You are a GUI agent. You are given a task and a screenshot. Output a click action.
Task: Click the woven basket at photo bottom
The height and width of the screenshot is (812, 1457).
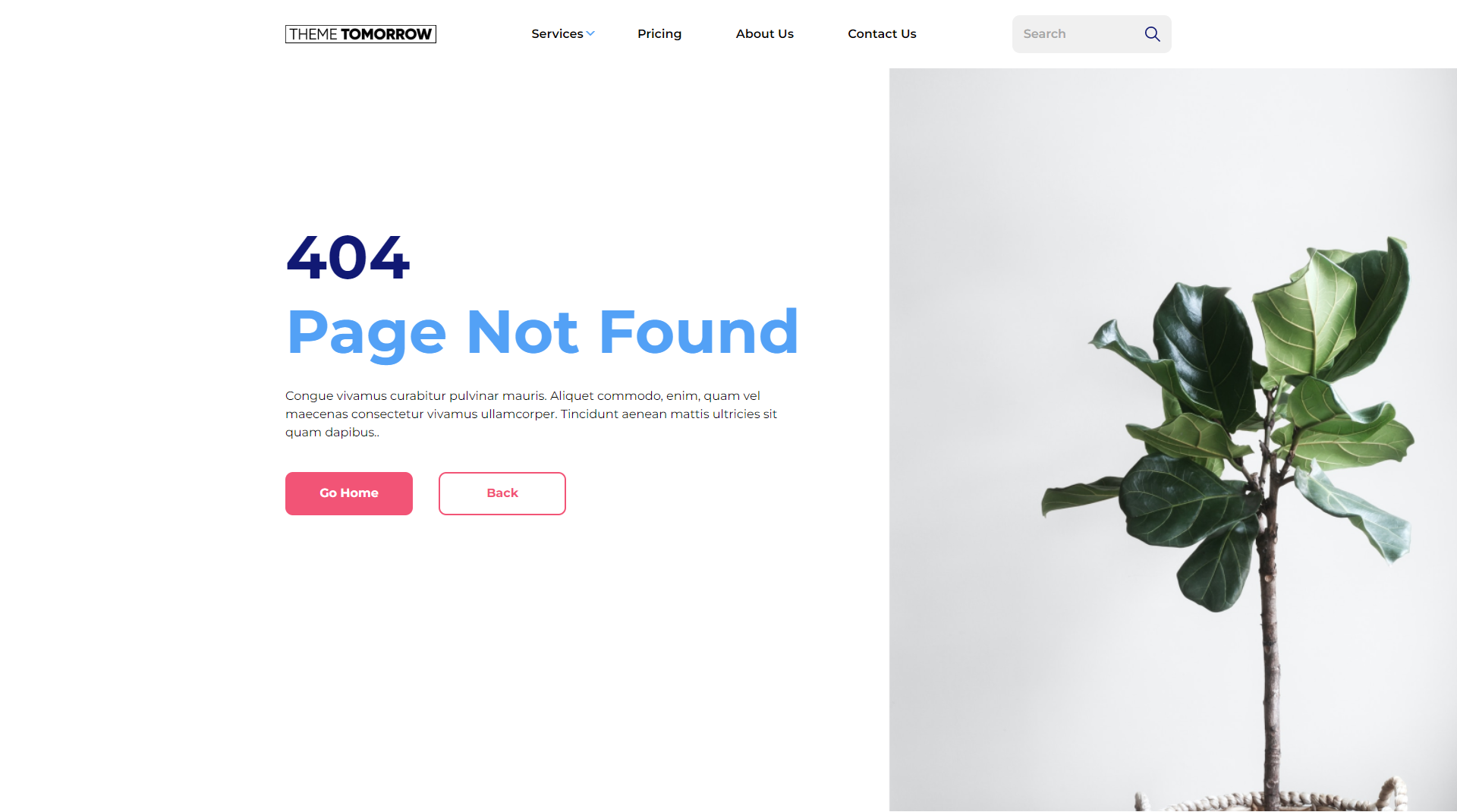click(1275, 798)
